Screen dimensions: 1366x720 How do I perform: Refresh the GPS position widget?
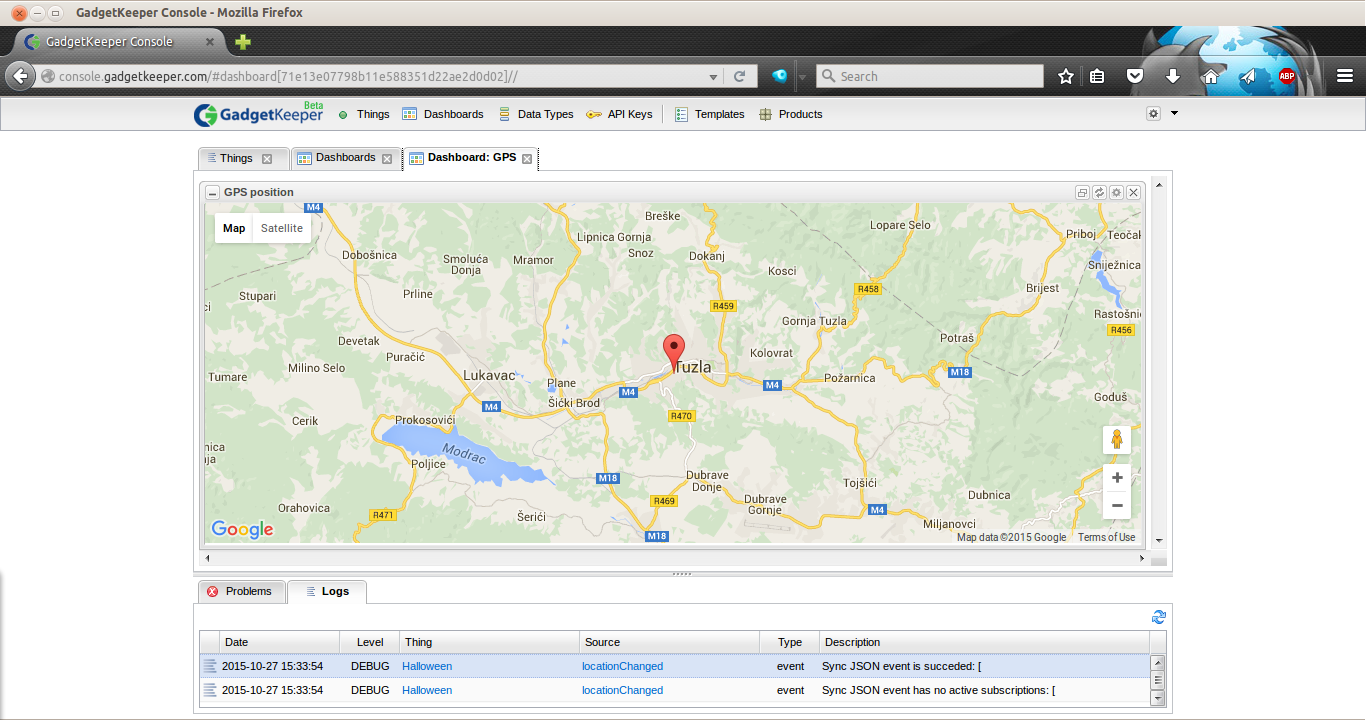1099,192
